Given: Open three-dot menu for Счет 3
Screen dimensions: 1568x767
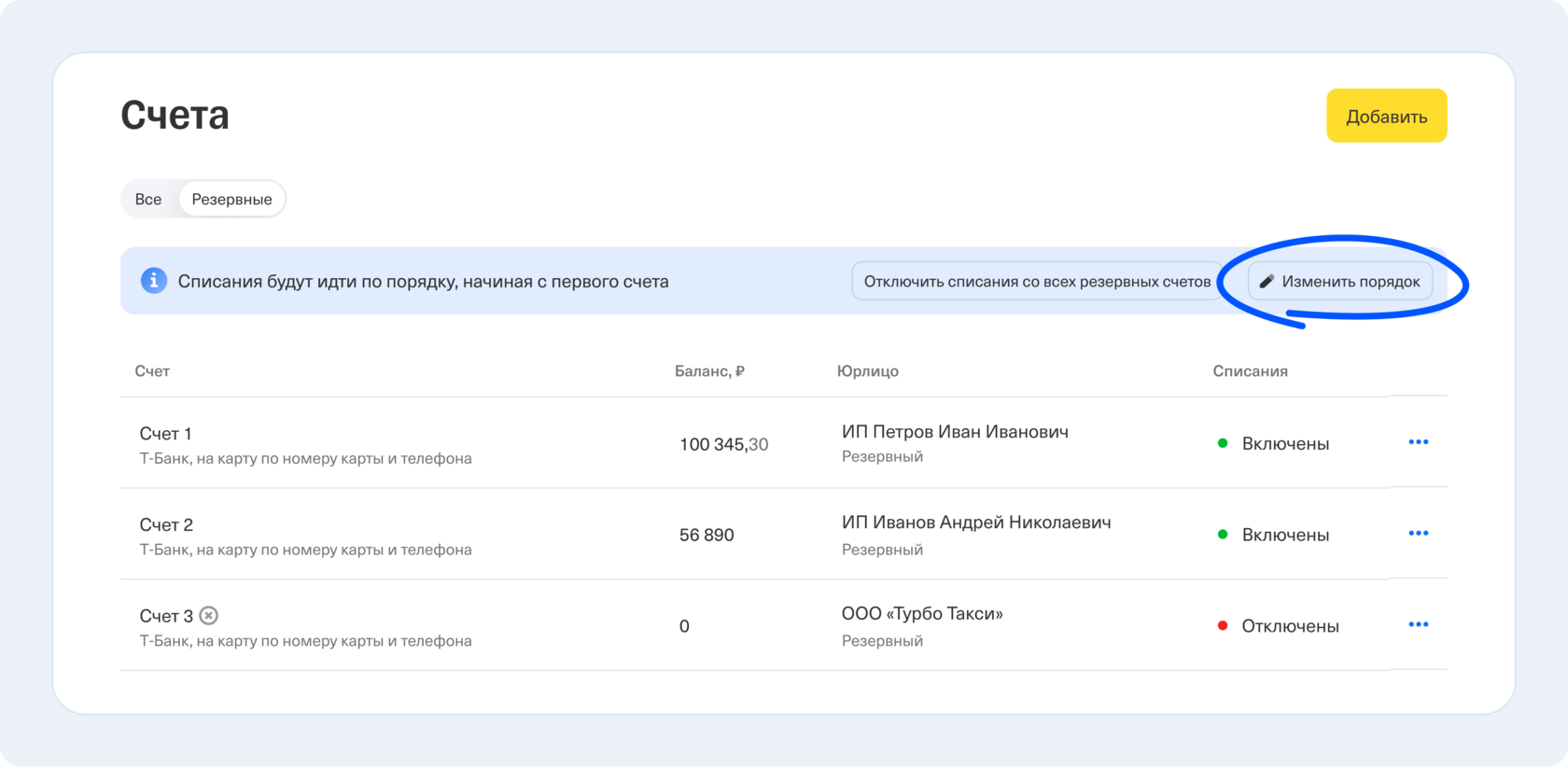Looking at the screenshot, I should (x=1418, y=625).
